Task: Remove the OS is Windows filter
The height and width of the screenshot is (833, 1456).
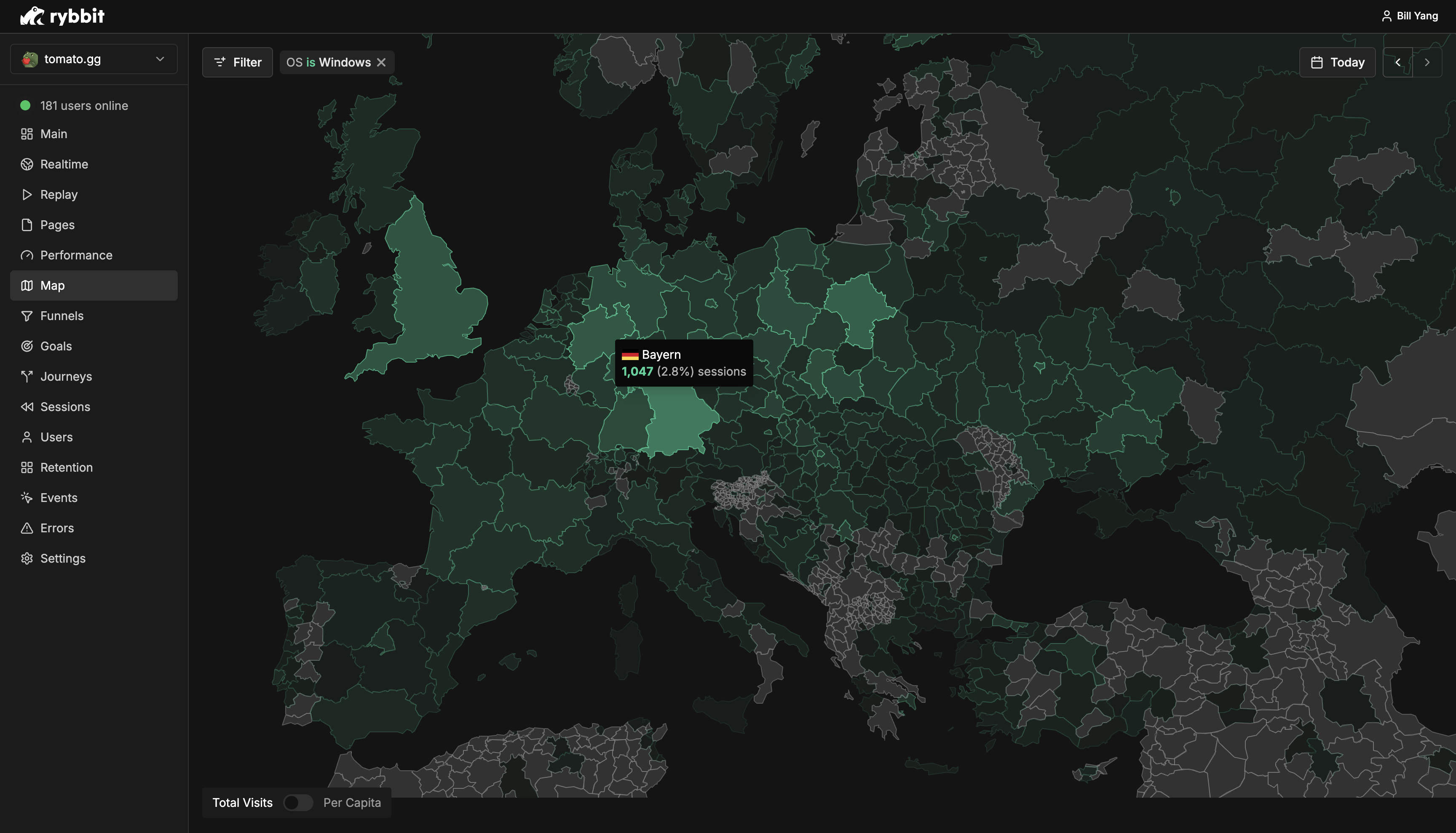Action: 381,62
